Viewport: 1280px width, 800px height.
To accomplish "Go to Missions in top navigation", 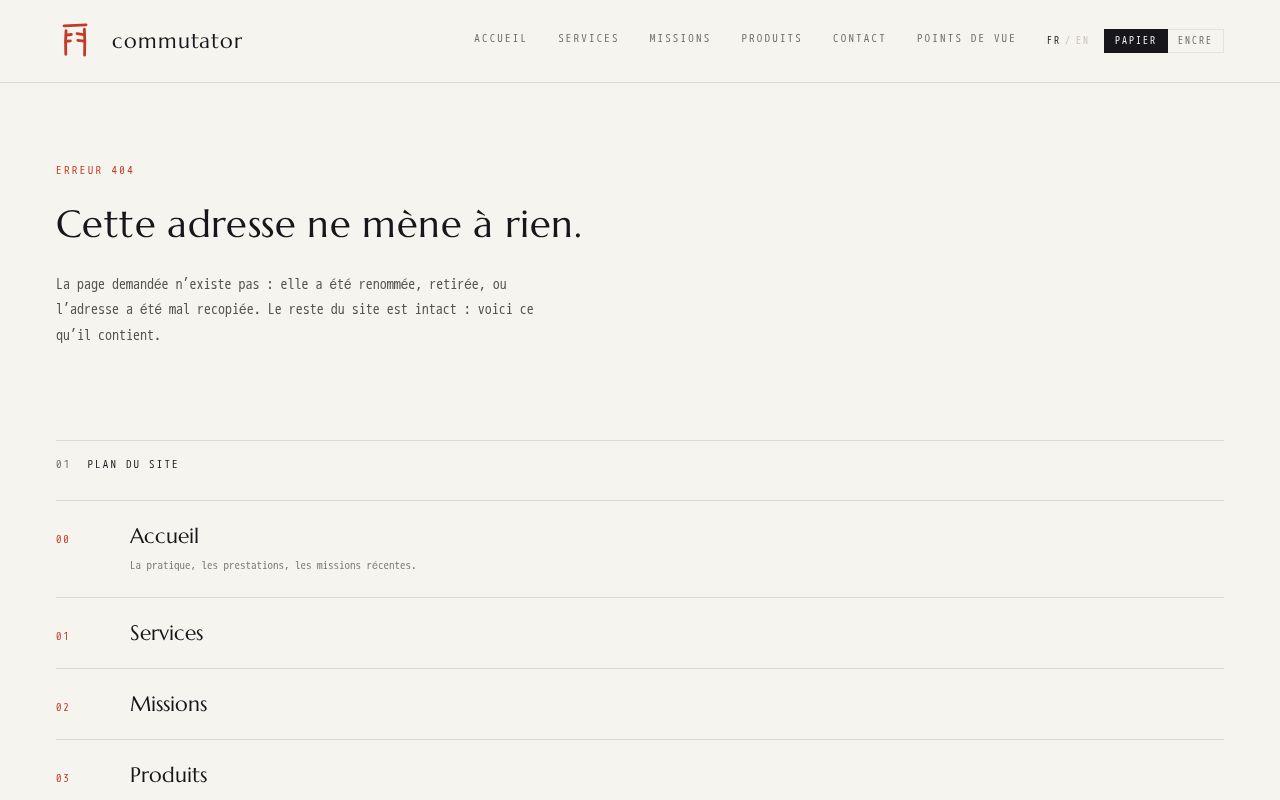I will tap(680, 39).
